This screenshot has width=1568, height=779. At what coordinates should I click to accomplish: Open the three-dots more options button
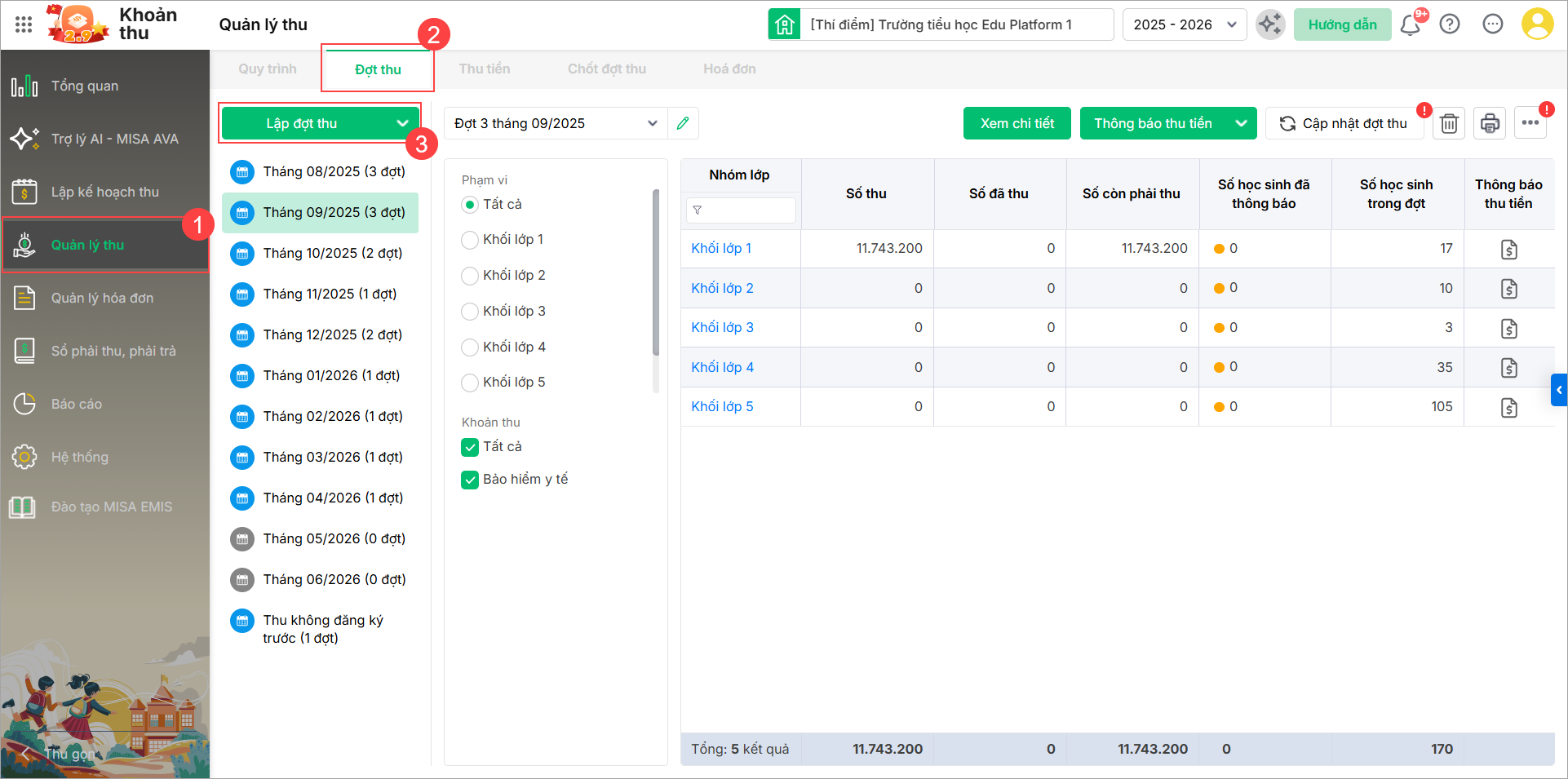(x=1530, y=123)
